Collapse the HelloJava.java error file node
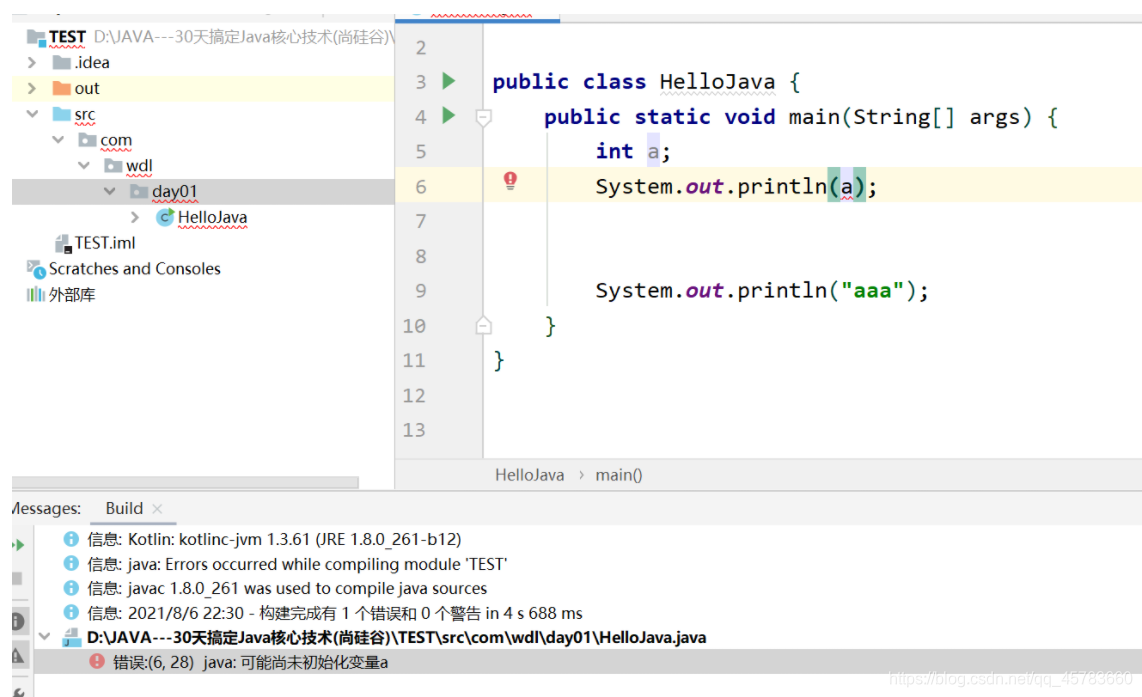Image resolution: width=1142 pixels, height=697 pixels. pyautogui.click(x=44, y=637)
